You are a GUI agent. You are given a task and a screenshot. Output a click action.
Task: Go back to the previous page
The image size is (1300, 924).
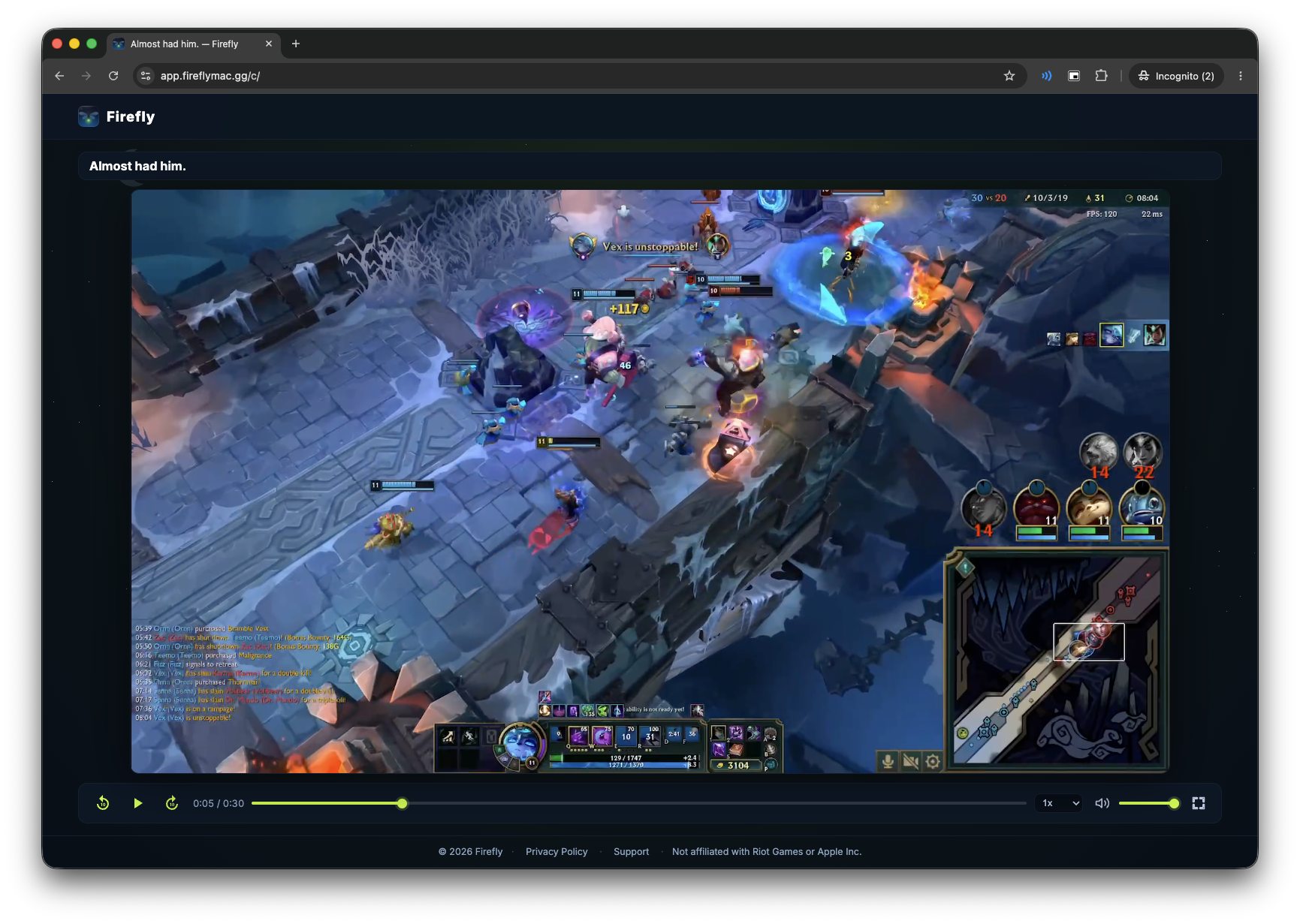(x=59, y=76)
